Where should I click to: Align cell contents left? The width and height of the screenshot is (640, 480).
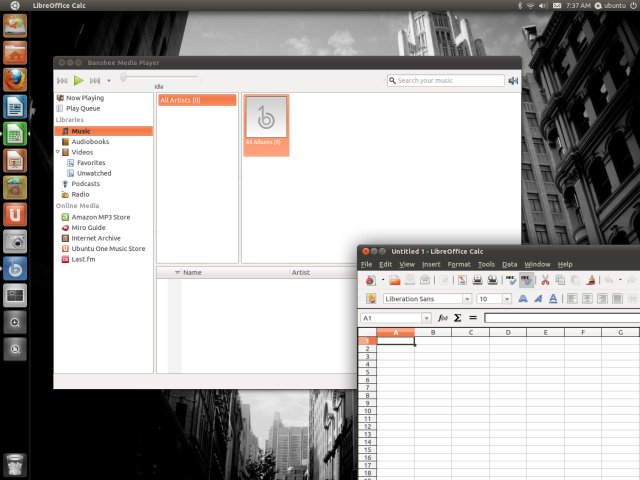[572, 299]
